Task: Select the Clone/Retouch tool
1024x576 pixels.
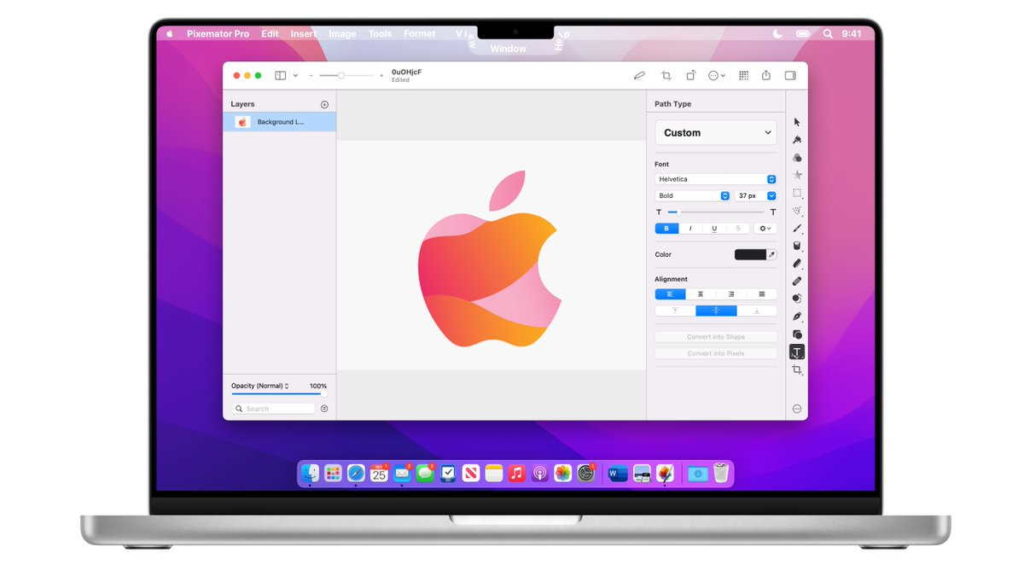Action: 797,298
